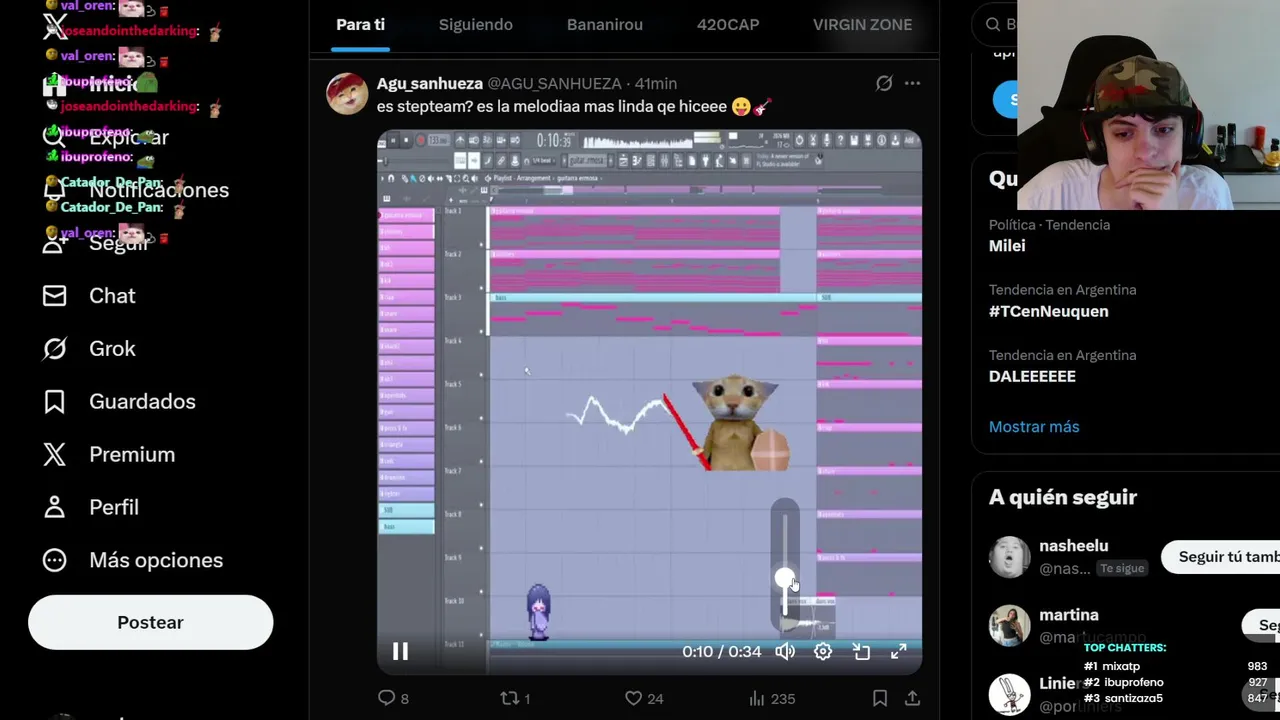Bookmark the Agu_sanhueza post
This screenshot has width=1280, height=720.
pos(880,698)
